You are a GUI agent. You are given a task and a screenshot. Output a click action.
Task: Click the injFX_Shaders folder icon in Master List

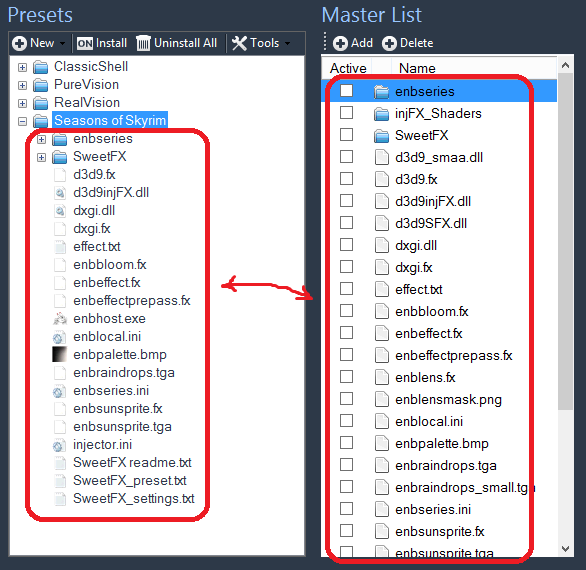[381, 114]
